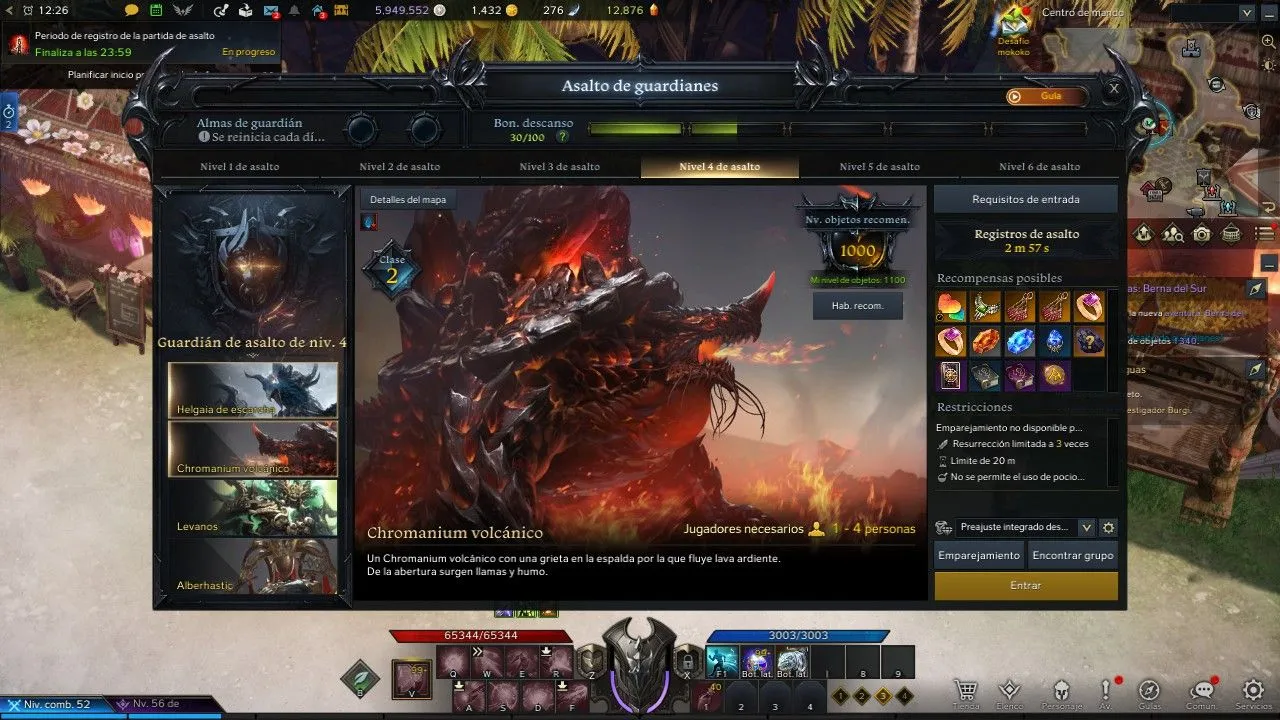This screenshot has width=1280, height=720.
Task: Select Chromanium volcánico guardian
Action: [x=253, y=449]
